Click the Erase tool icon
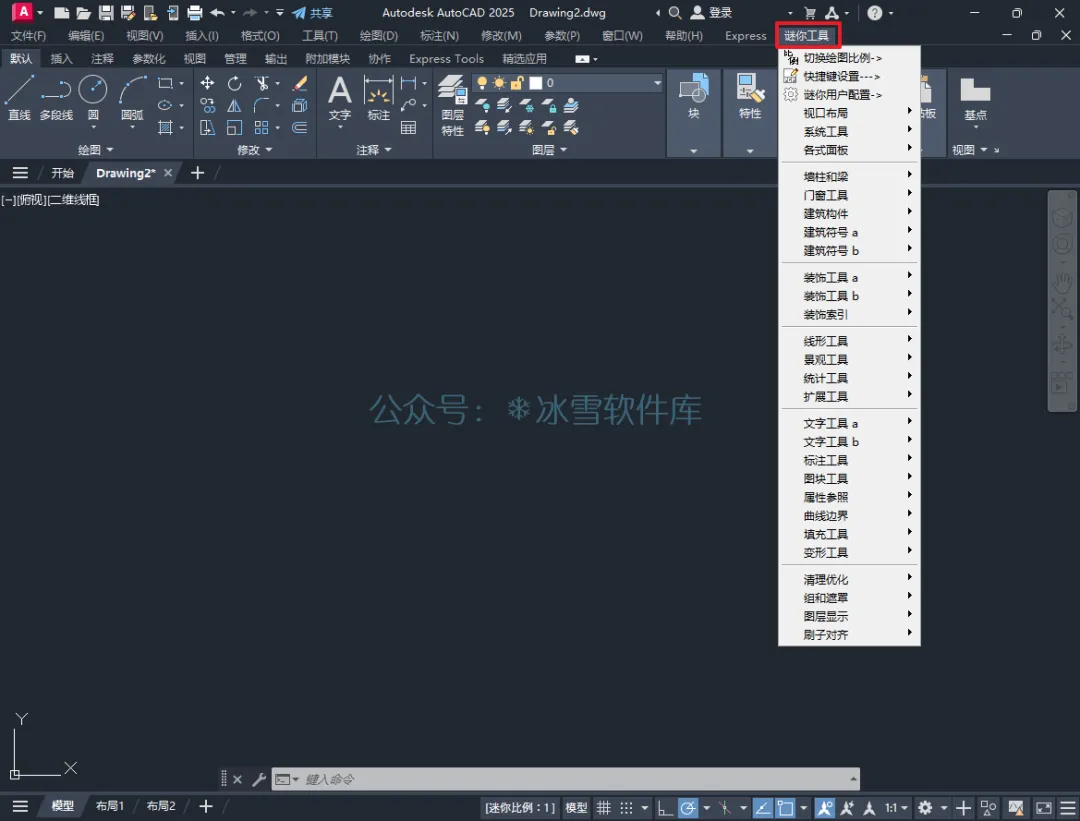1080x821 pixels. point(300,83)
